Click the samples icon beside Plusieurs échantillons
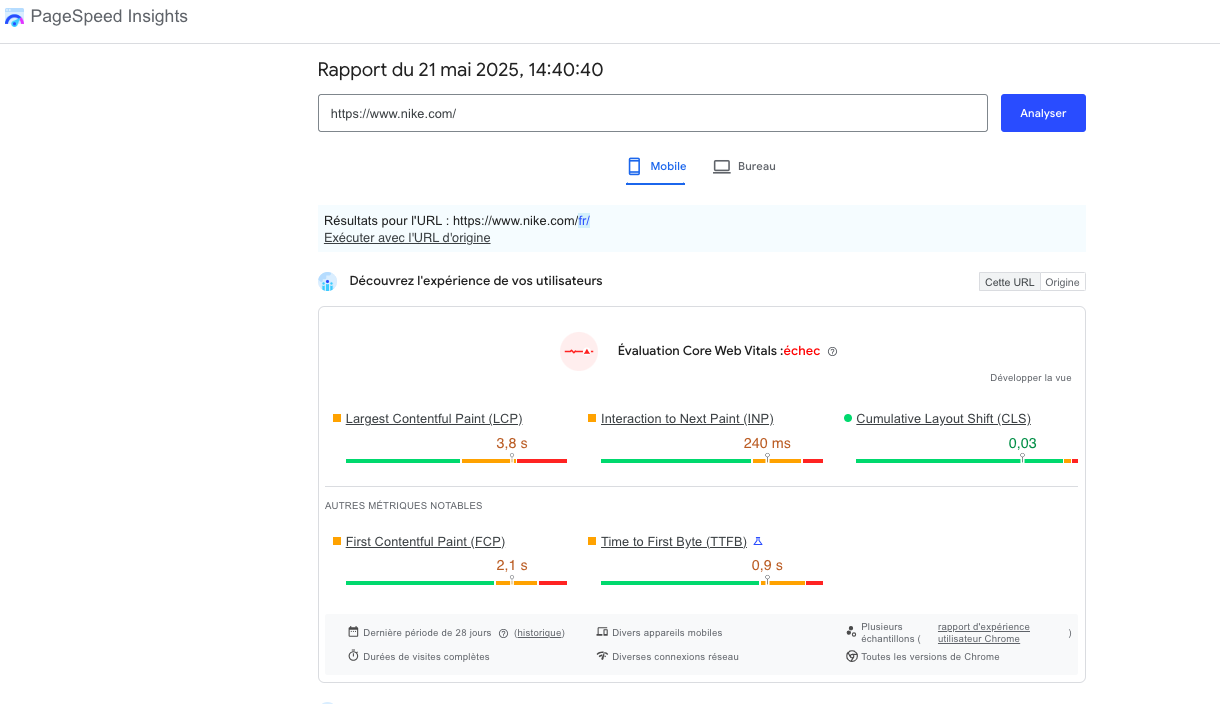 pos(851,632)
